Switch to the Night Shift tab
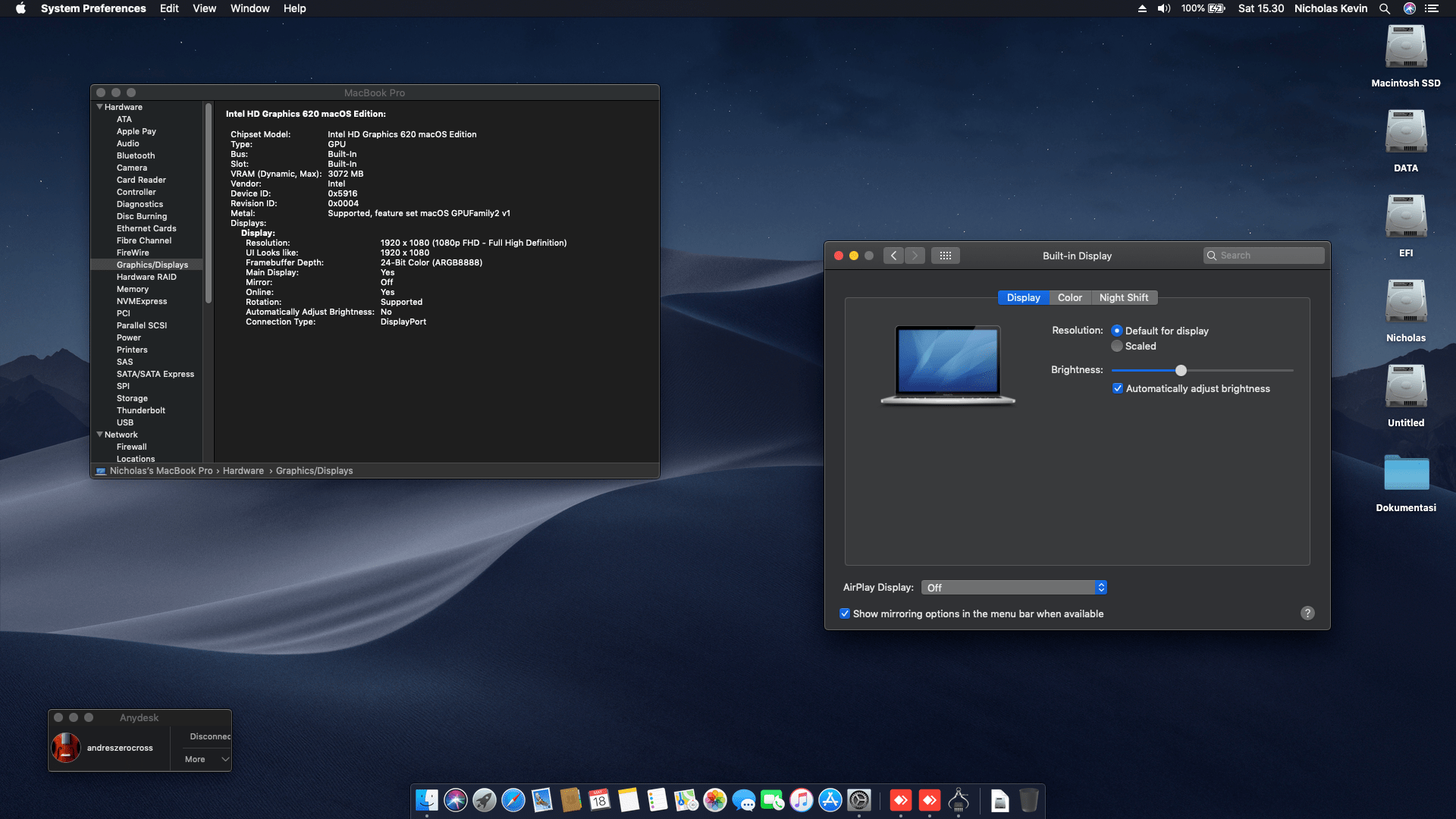Viewport: 1456px width, 819px height. tap(1124, 297)
